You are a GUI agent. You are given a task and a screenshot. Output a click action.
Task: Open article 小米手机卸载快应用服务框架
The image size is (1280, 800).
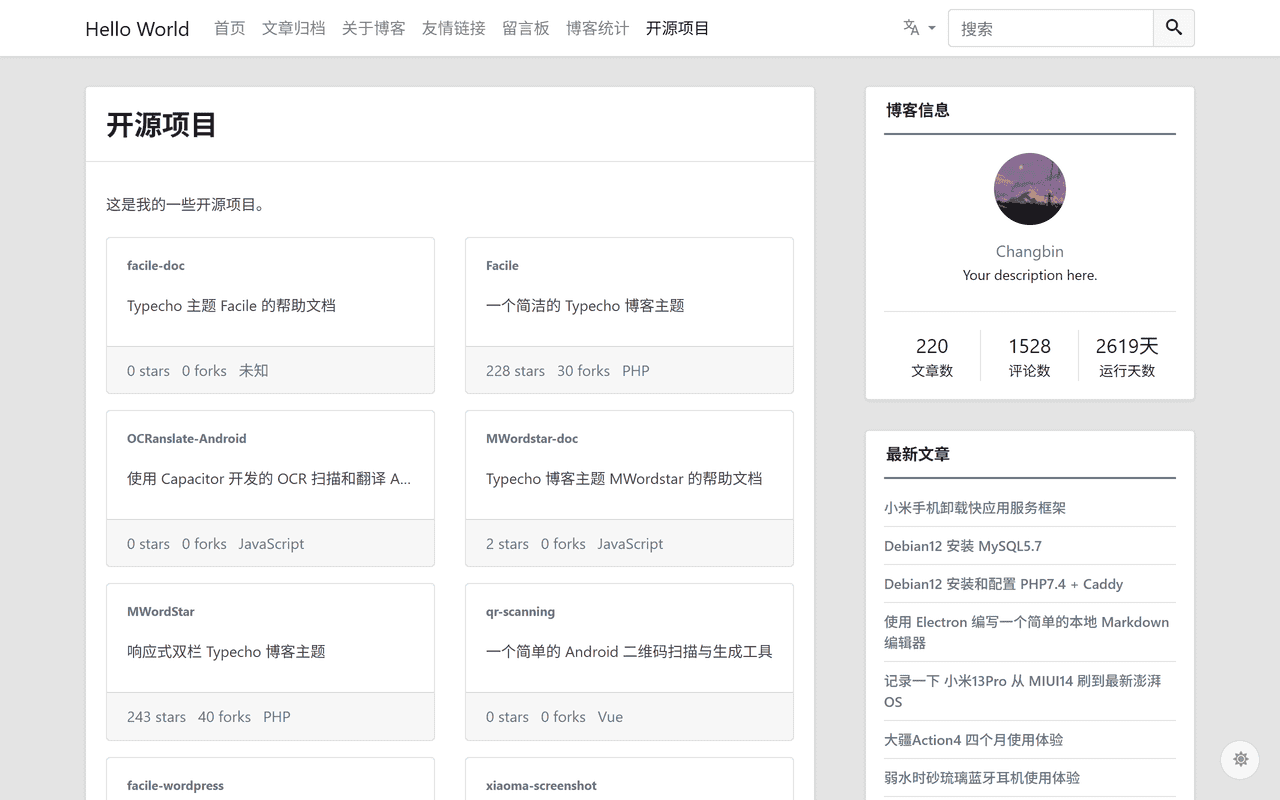coord(975,507)
